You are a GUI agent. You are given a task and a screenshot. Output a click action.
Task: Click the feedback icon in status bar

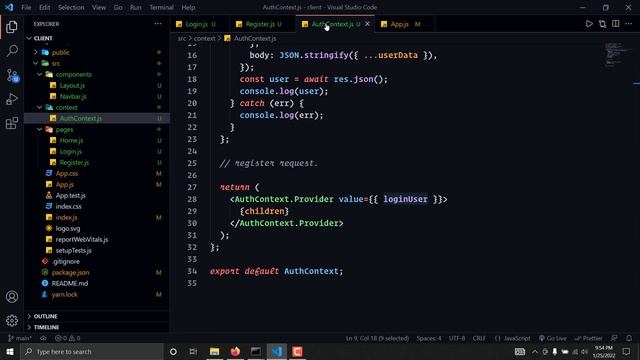[x=614, y=338]
